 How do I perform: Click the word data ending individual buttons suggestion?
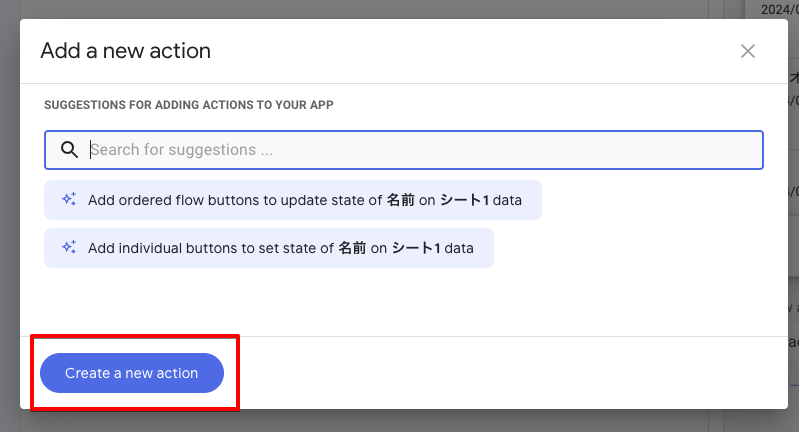point(459,248)
